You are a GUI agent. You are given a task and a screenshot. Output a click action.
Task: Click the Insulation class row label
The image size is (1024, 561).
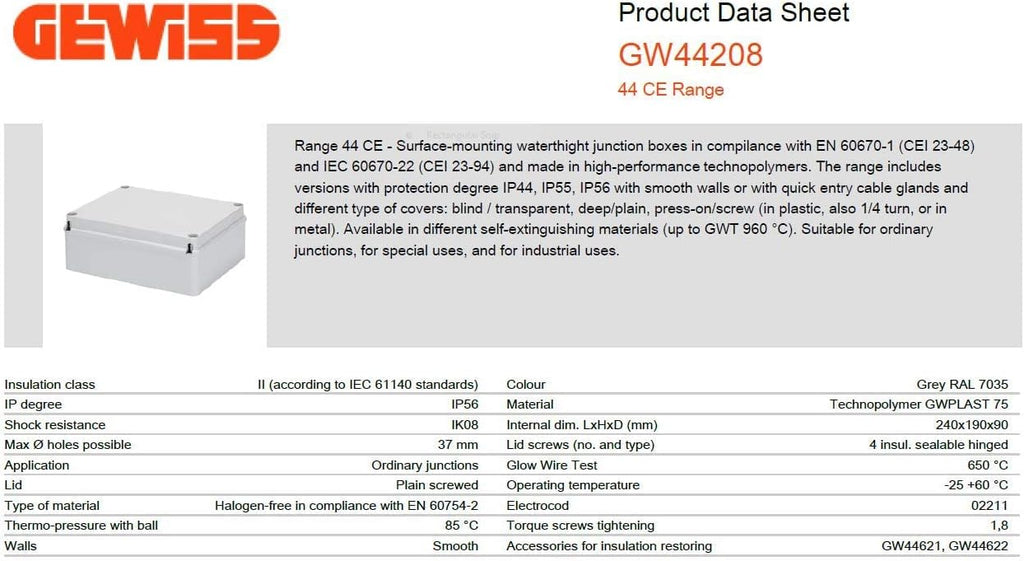[50, 384]
